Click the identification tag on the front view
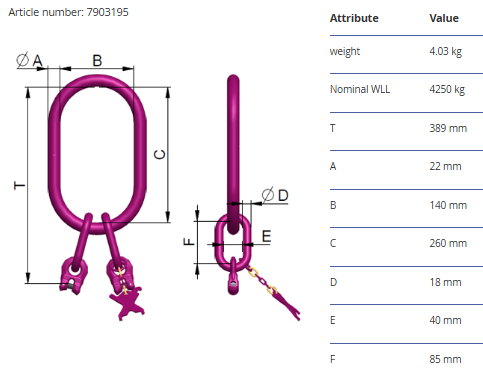This screenshot has height=372, width=483. pyautogui.click(x=127, y=304)
